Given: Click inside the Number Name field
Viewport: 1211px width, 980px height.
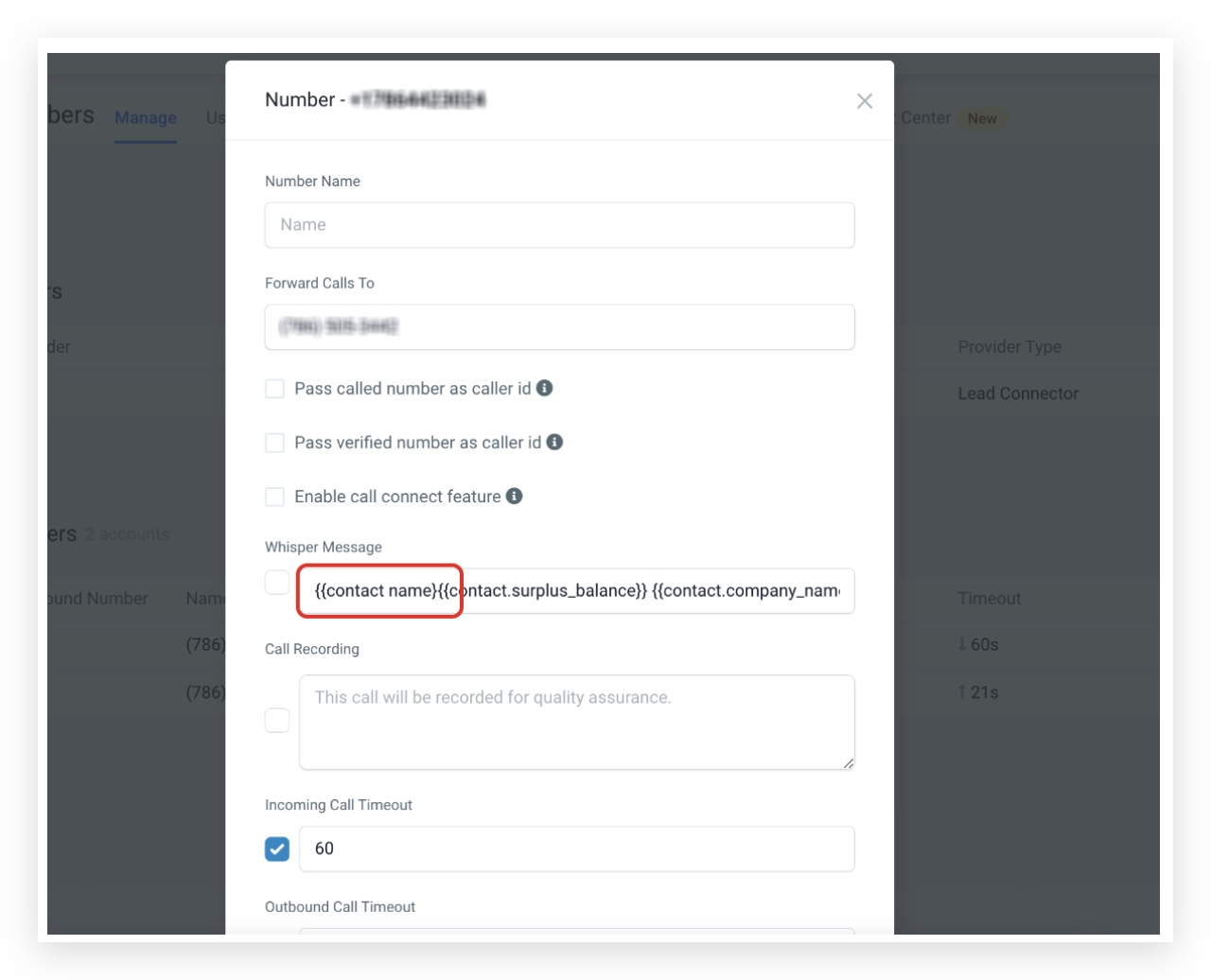Looking at the screenshot, I should [x=560, y=224].
